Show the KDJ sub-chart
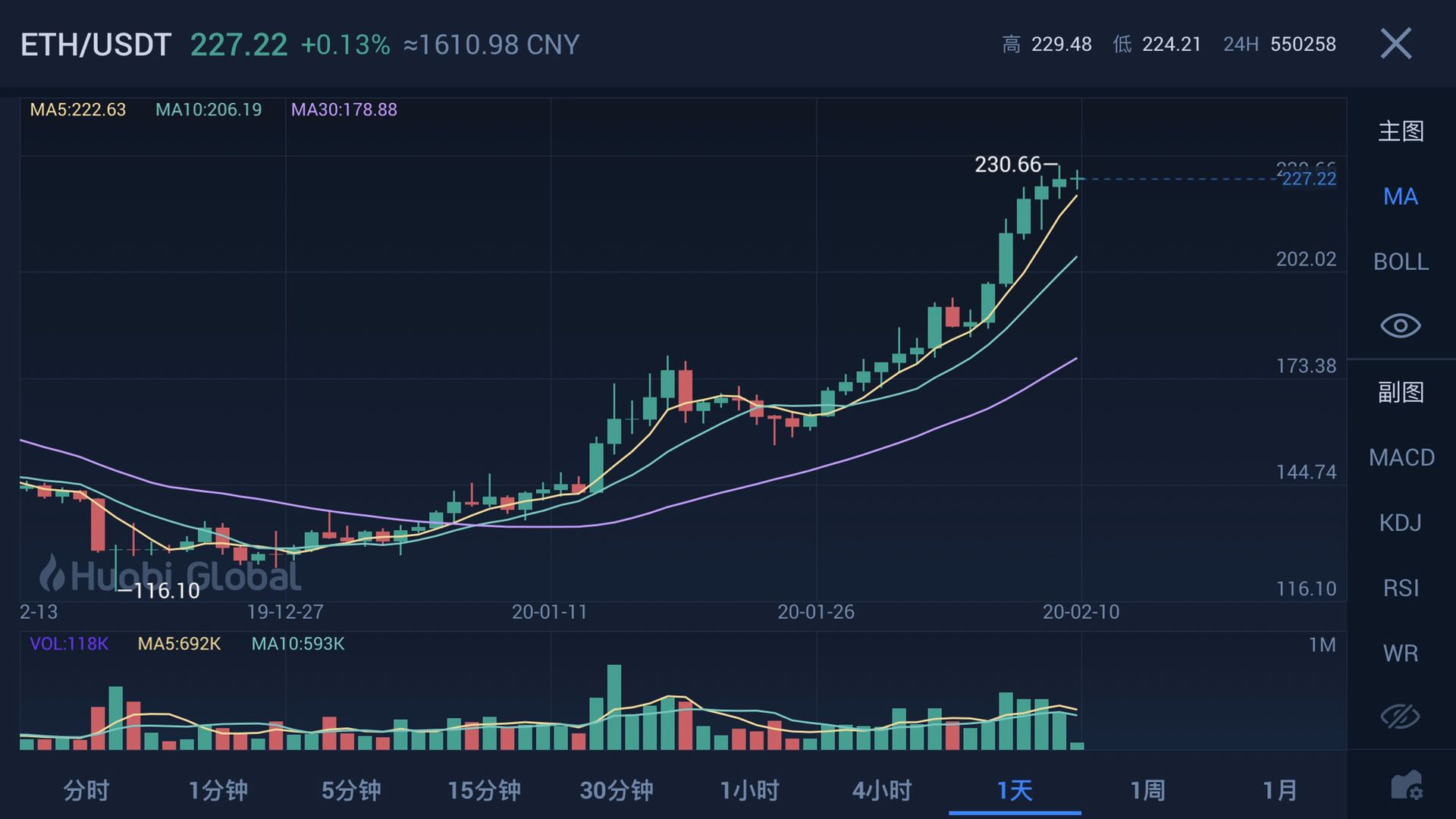The image size is (1456, 819). click(x=1400, y=522)
